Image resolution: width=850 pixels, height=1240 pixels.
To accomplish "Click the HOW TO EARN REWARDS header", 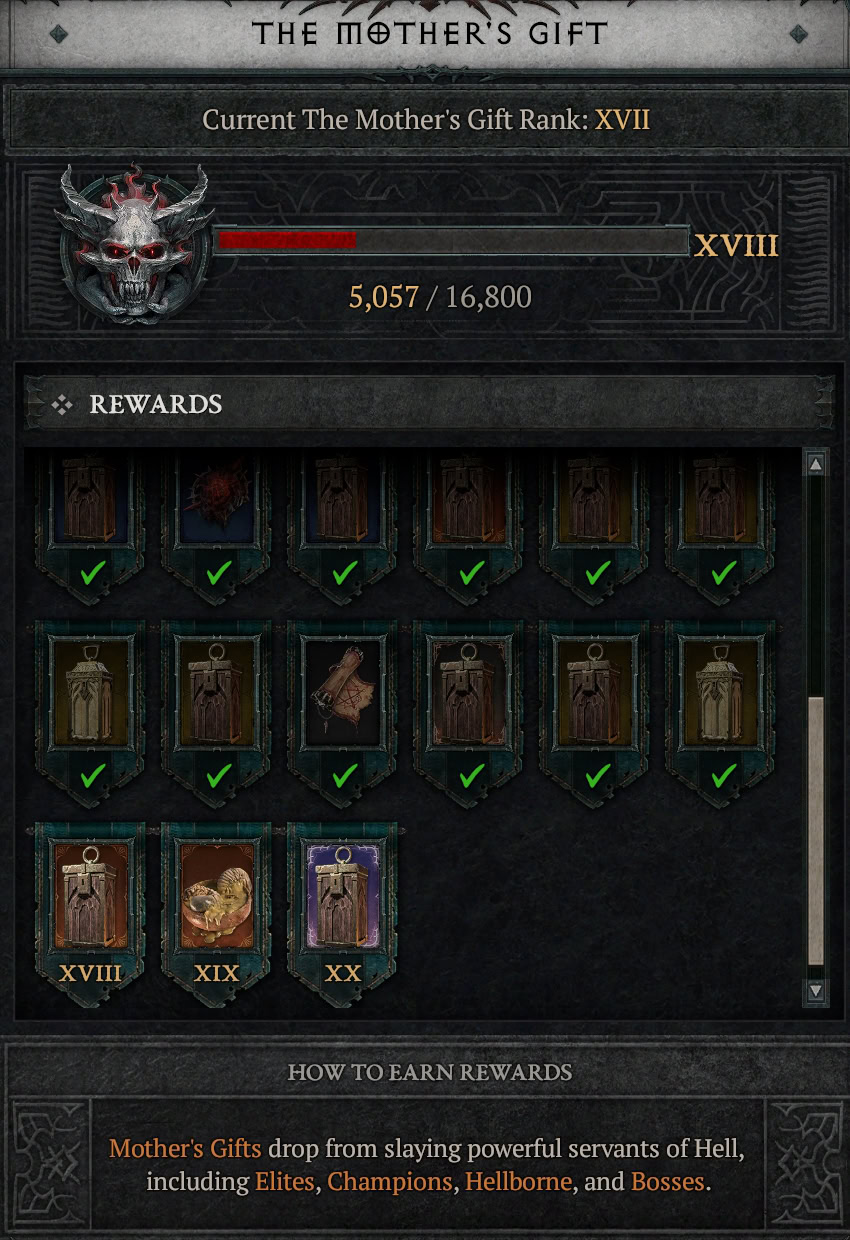I will click(430, 1072).
